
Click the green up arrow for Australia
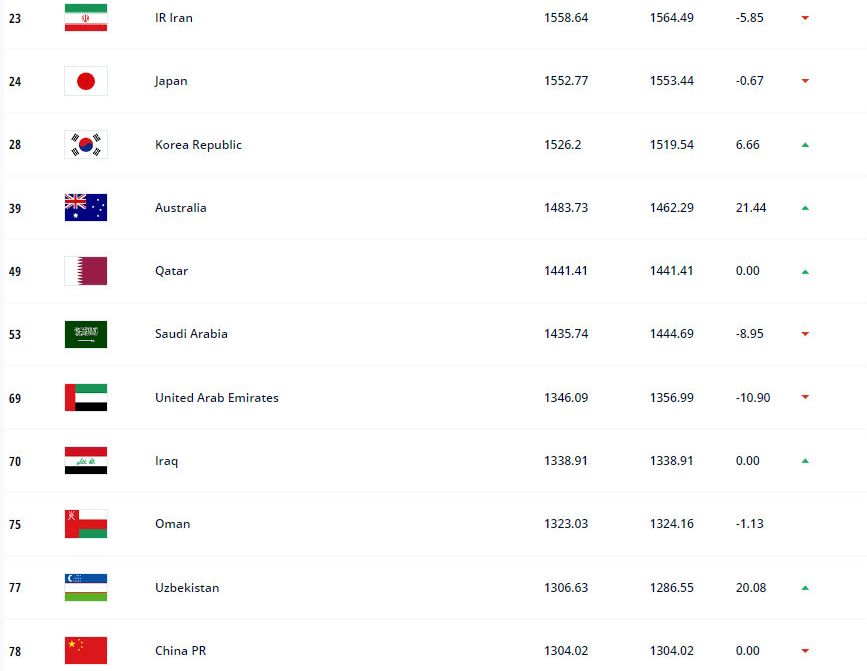[804, 208]
